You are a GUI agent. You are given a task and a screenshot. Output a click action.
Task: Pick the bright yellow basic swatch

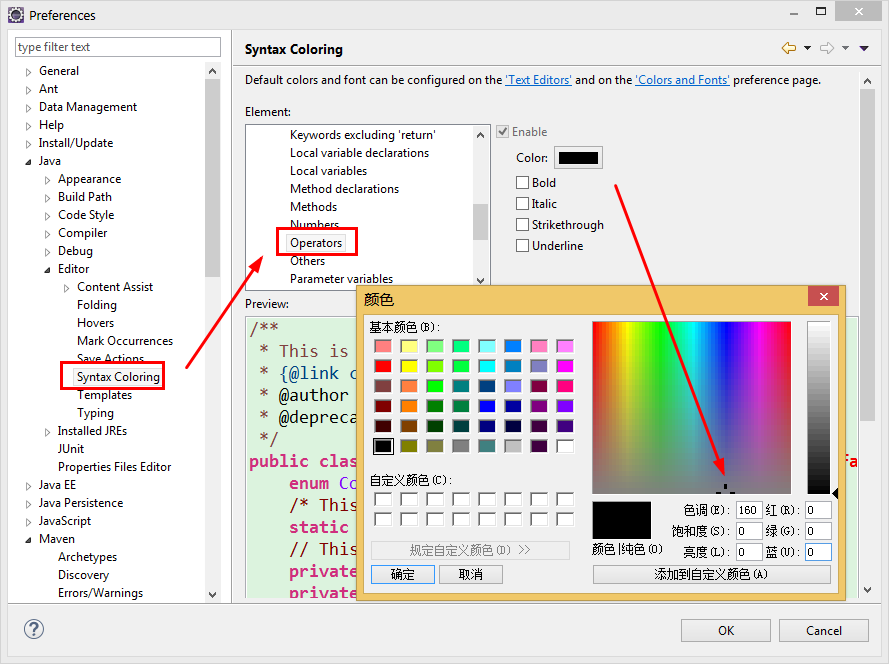point(409,366)
